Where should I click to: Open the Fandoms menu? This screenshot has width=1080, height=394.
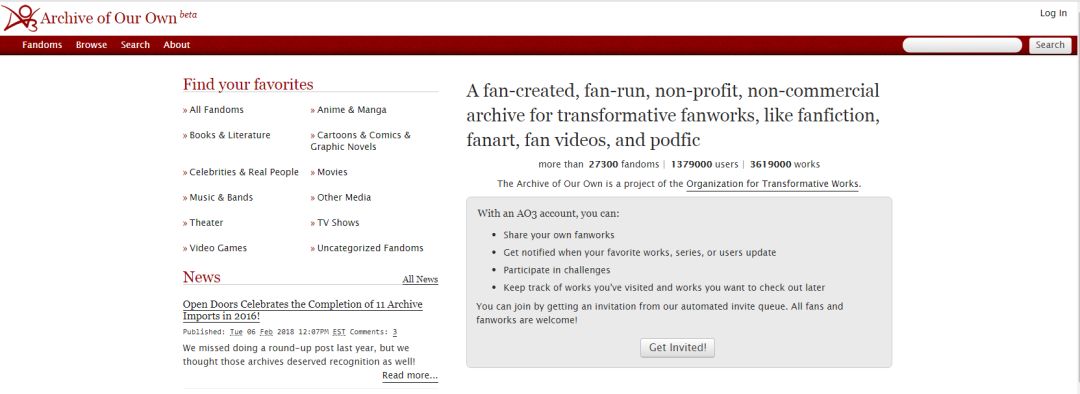point(42,45)
